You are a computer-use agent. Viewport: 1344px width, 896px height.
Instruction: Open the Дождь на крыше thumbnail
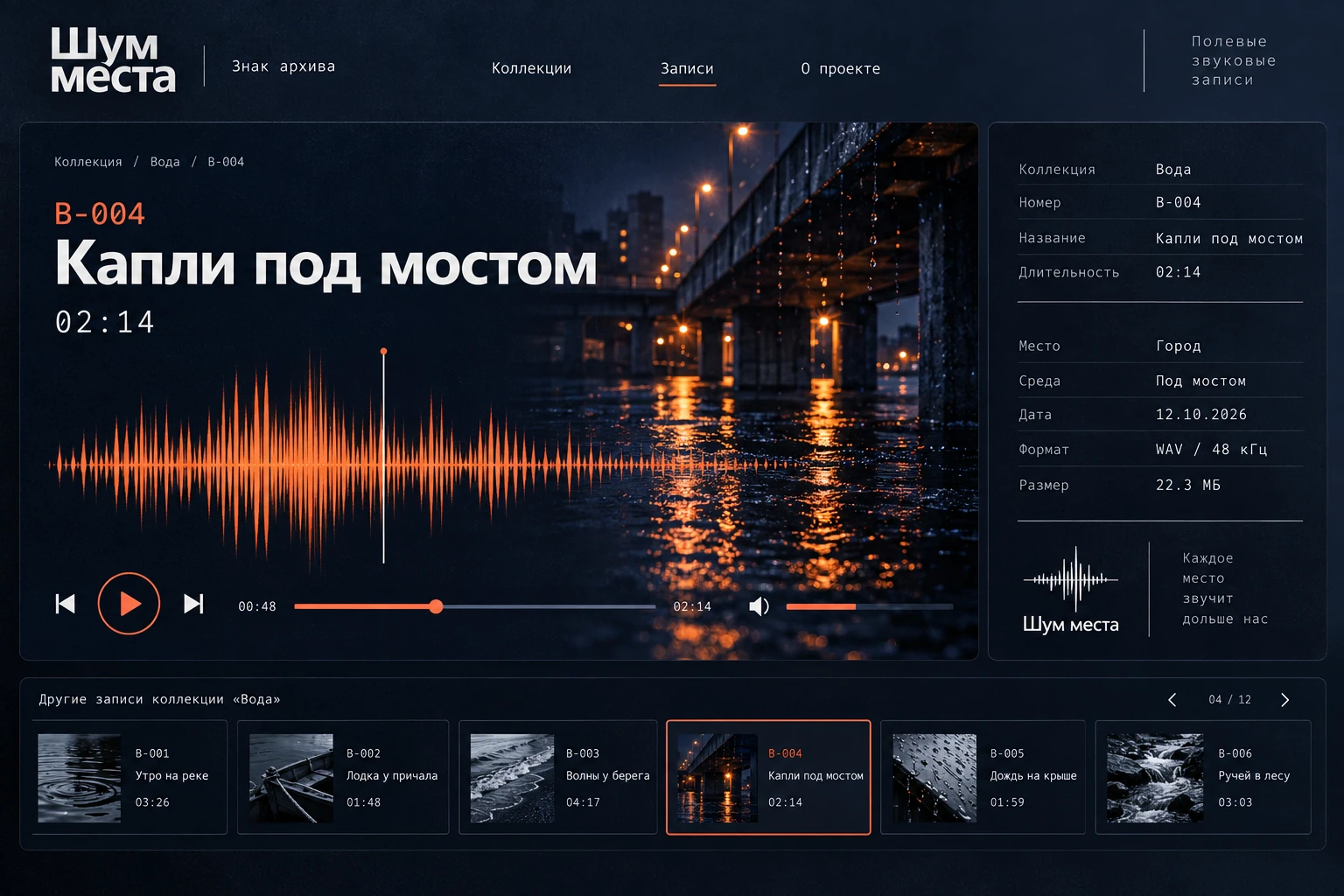pos(934,778)
